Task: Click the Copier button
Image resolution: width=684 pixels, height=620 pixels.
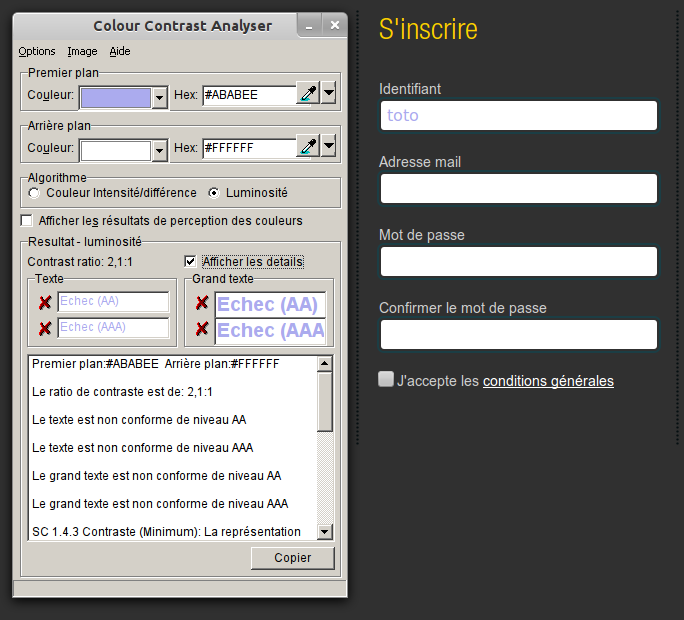Action: pyautogui.click(x=293, y=558)
